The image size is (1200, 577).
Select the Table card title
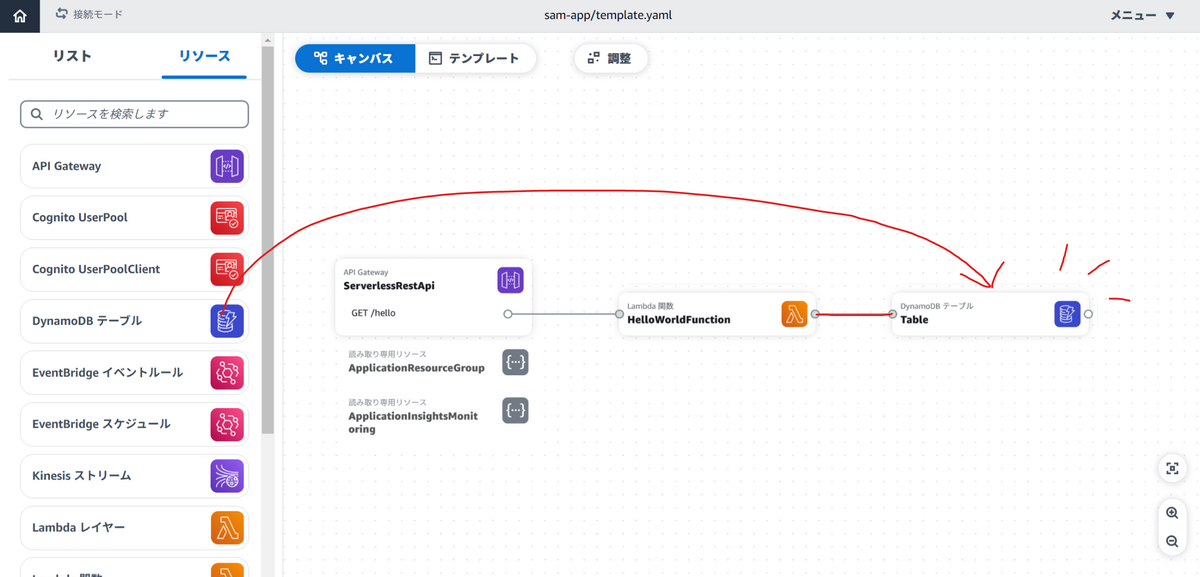pyautogui.click(x=914, y=320)
